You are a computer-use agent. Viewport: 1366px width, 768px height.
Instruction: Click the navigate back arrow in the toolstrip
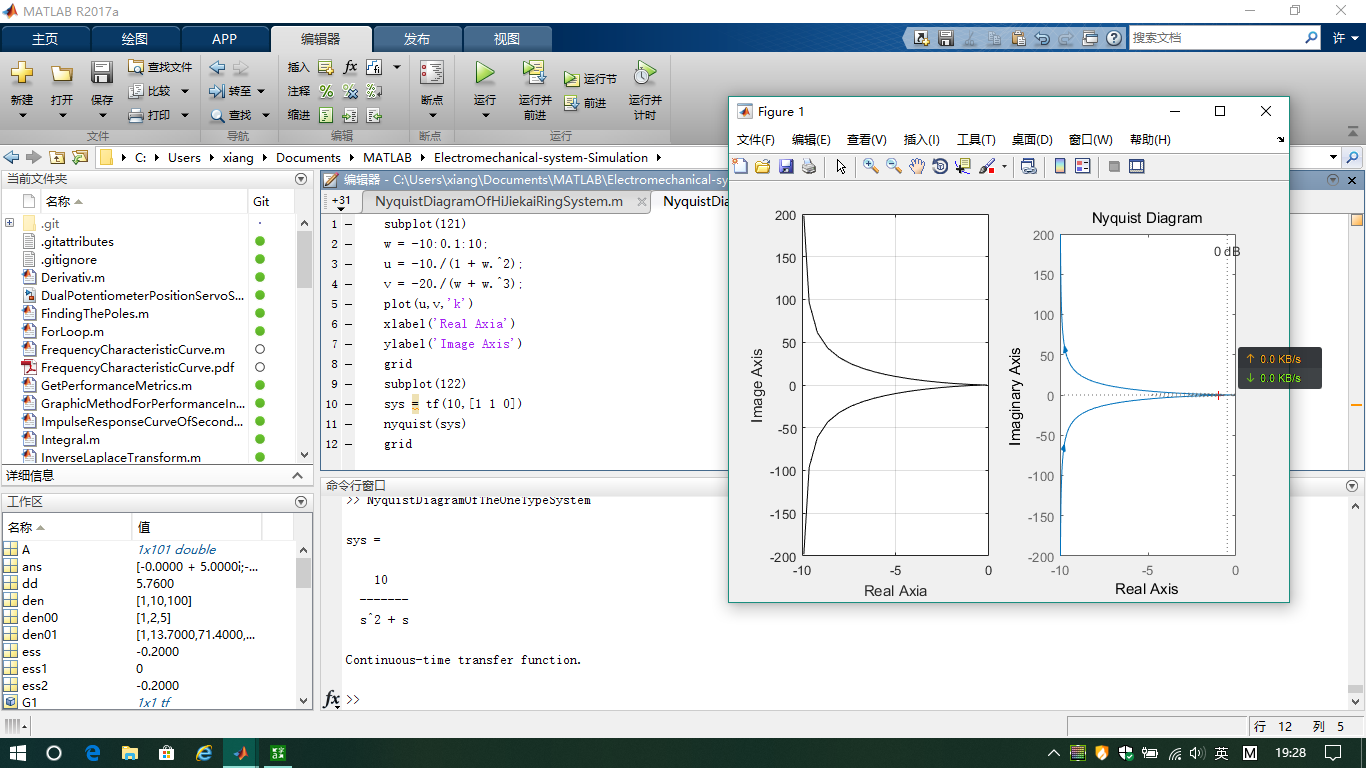click(217, 67)
